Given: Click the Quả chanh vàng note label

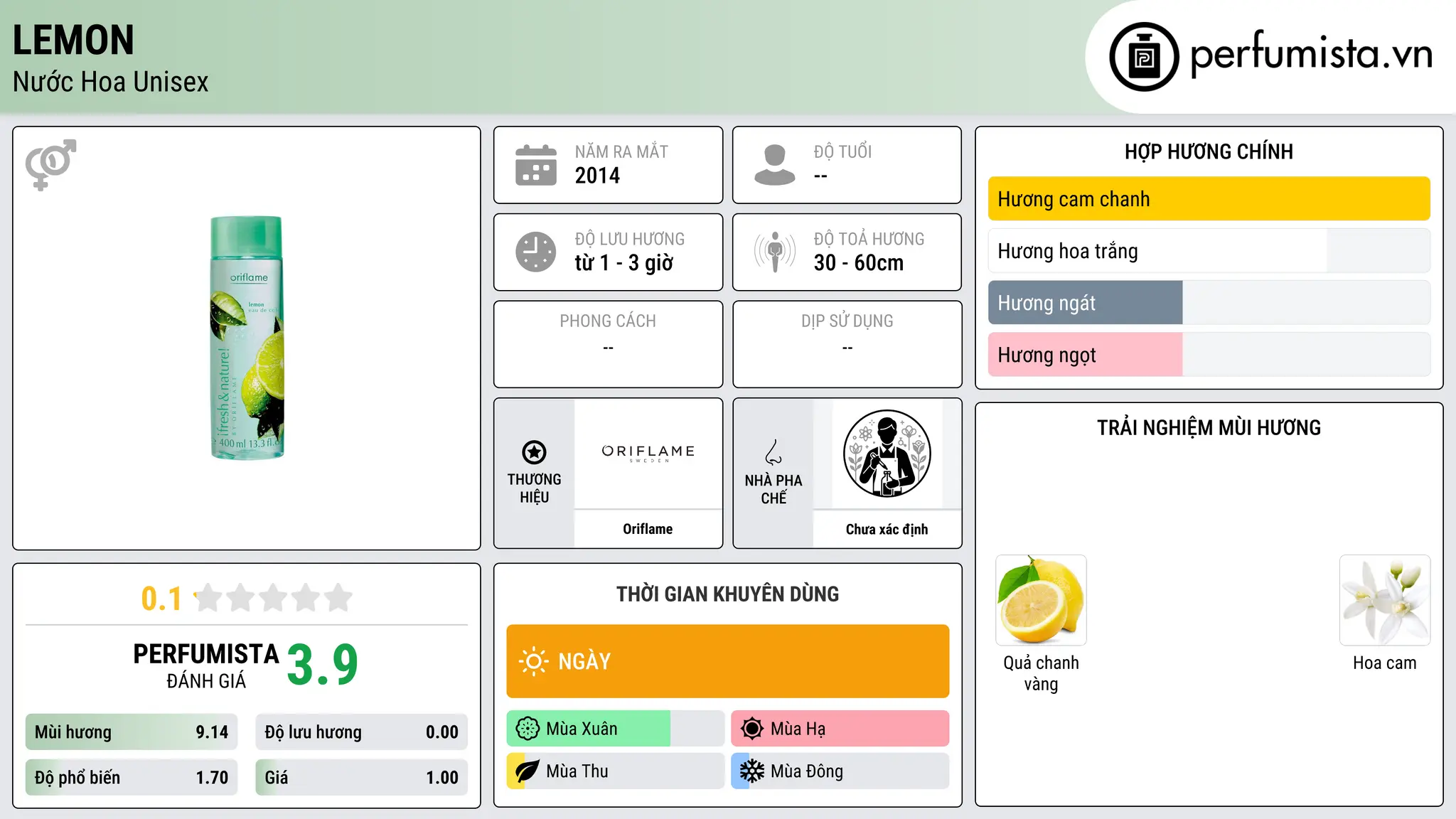Looking at the screenshot, I should (x=1041, y=673).
